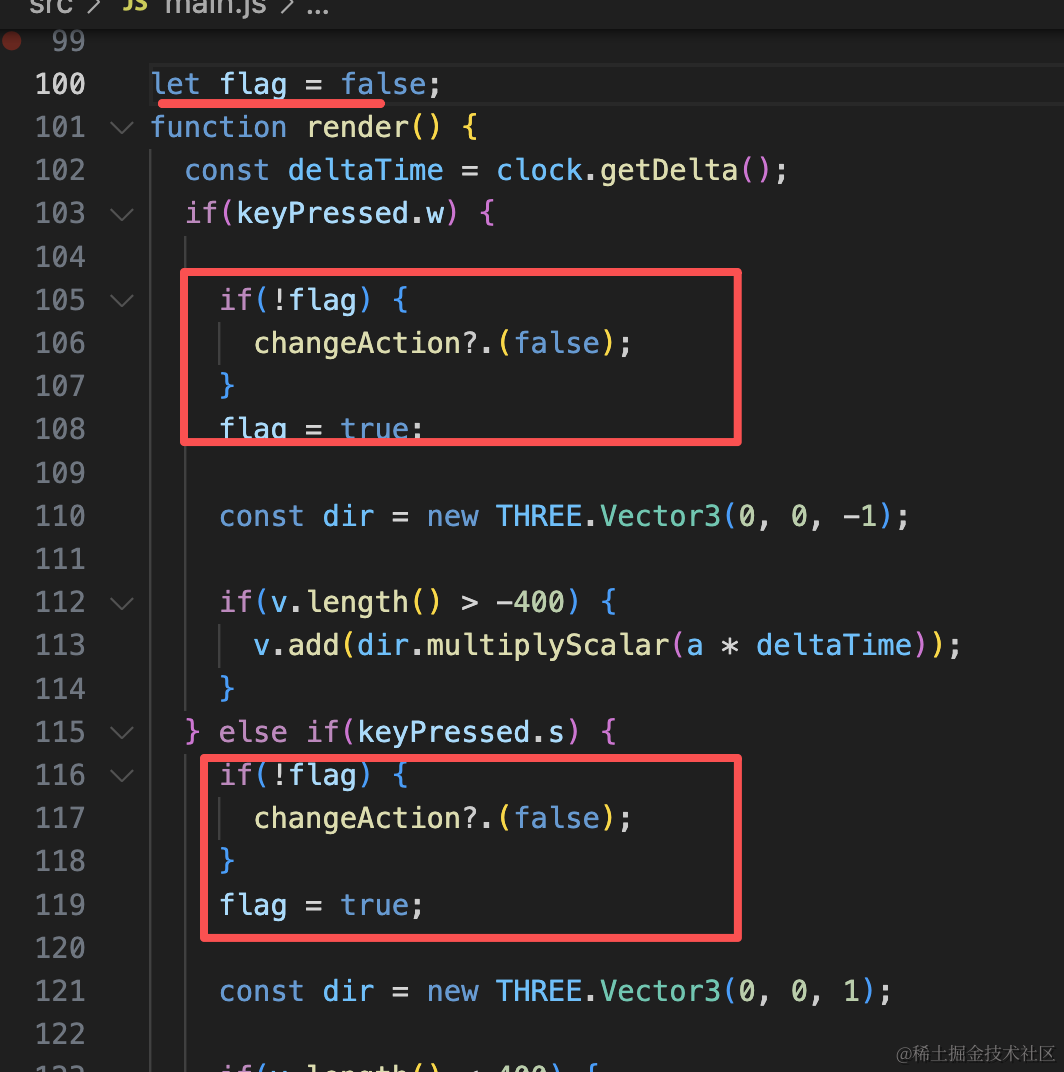Viewport: 1064px width, 1072px height.
Task: Fold the if(!flag) block at line 116
Action: 122,776
